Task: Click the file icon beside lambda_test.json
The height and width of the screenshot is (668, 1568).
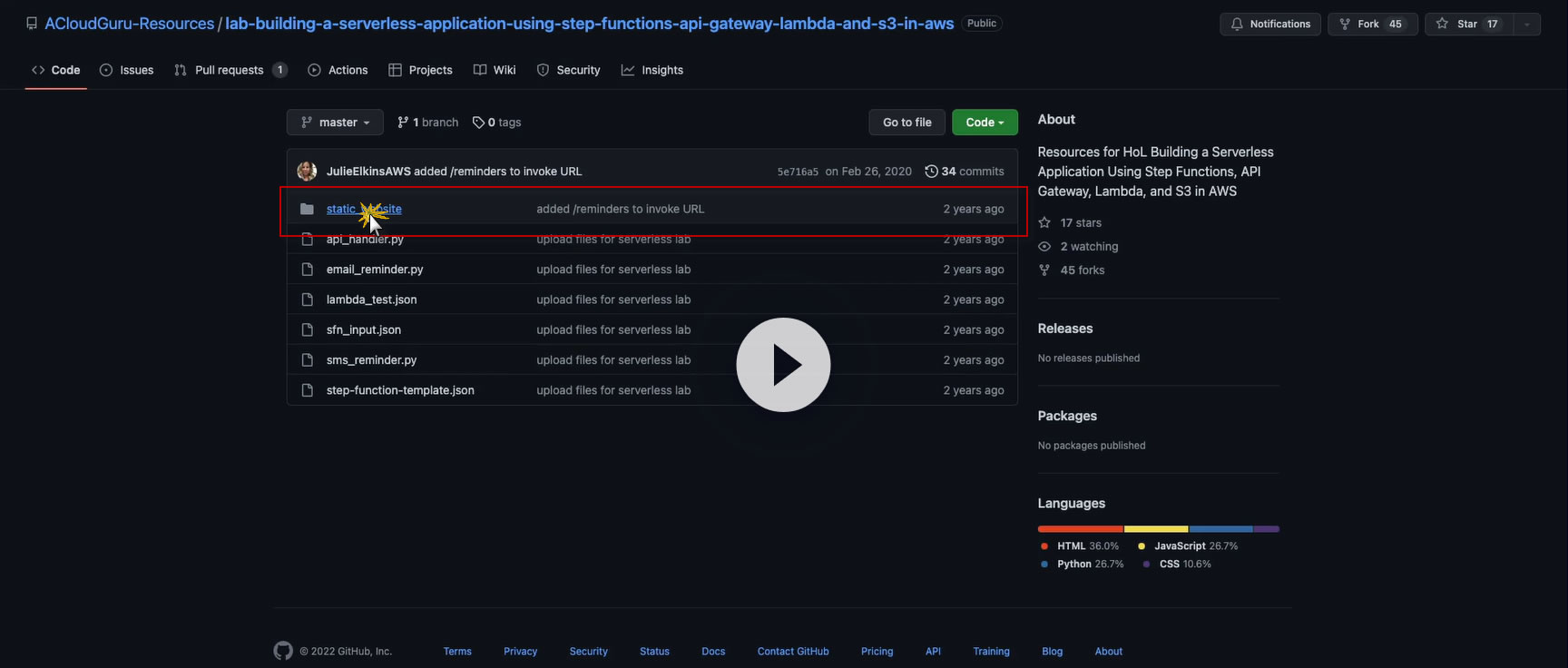Action: tap(307, 300)
